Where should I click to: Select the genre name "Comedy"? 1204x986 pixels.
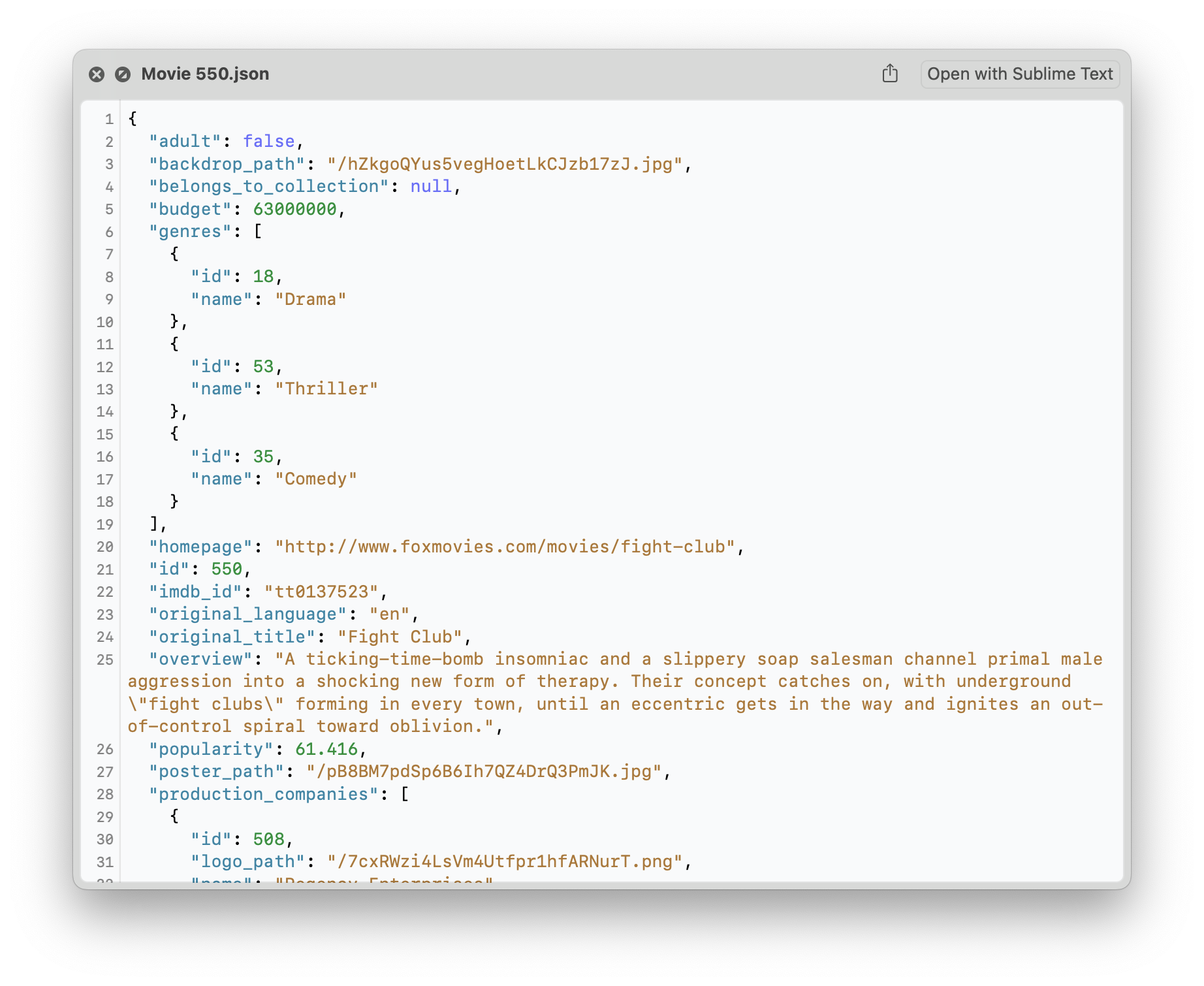click(315, 479)
